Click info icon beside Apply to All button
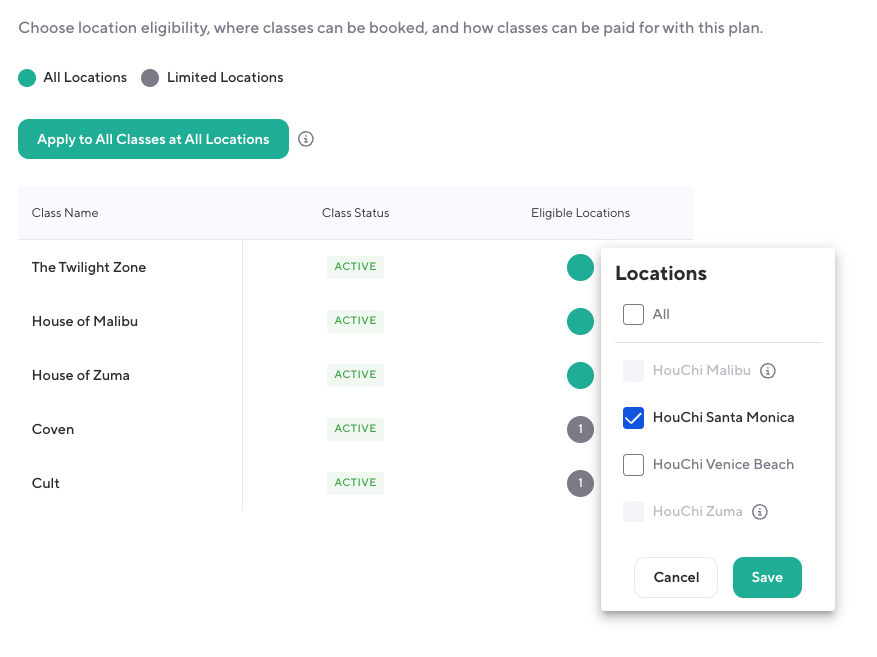The width and height of the screenshot is (877, 657). 307,139
